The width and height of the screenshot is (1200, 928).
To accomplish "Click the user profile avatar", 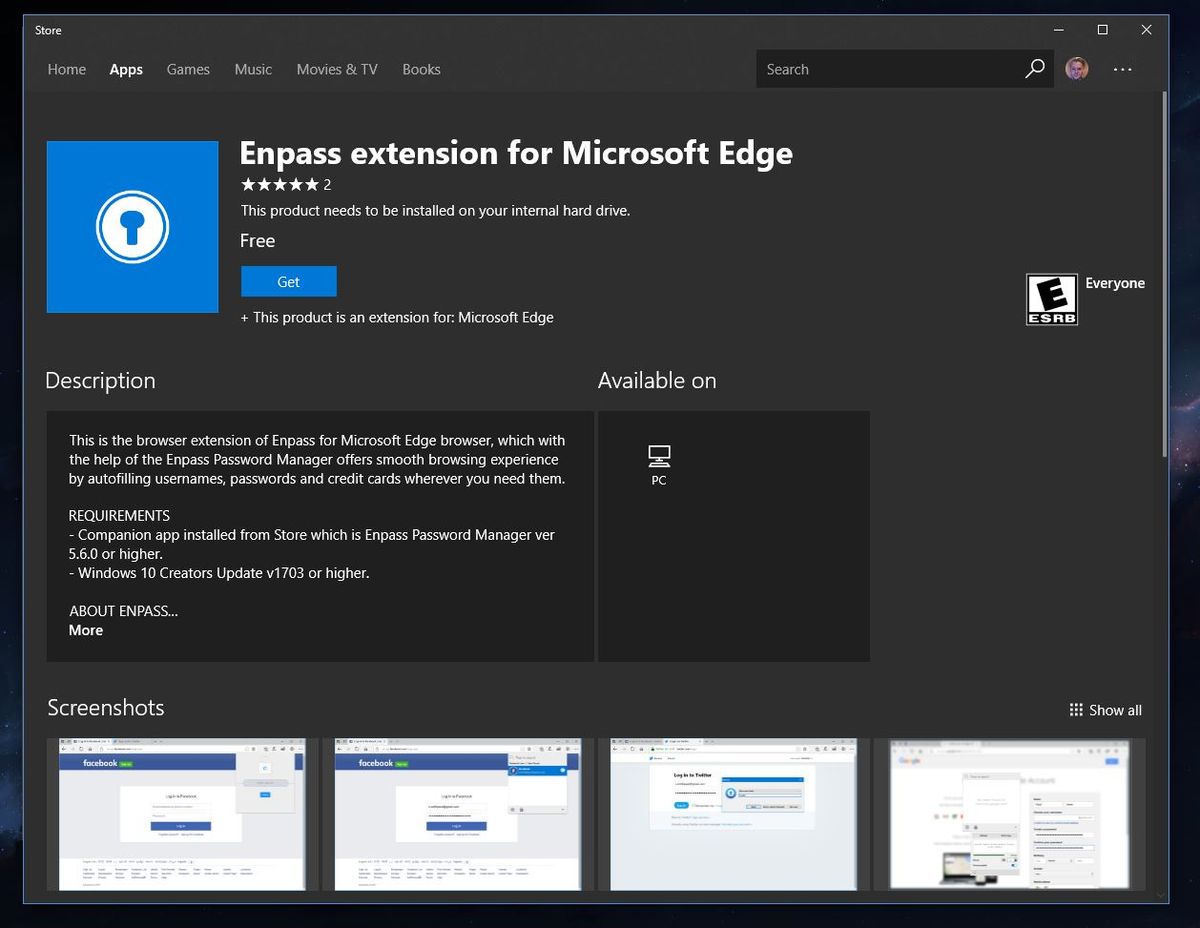I will 1077,68.
